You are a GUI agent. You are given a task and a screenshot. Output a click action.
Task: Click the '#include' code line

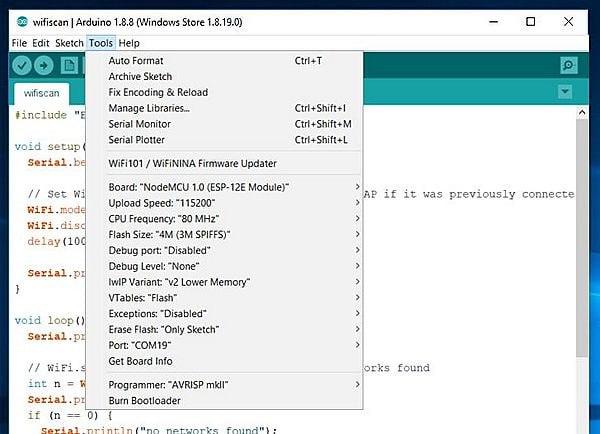[x=50, y=115]
